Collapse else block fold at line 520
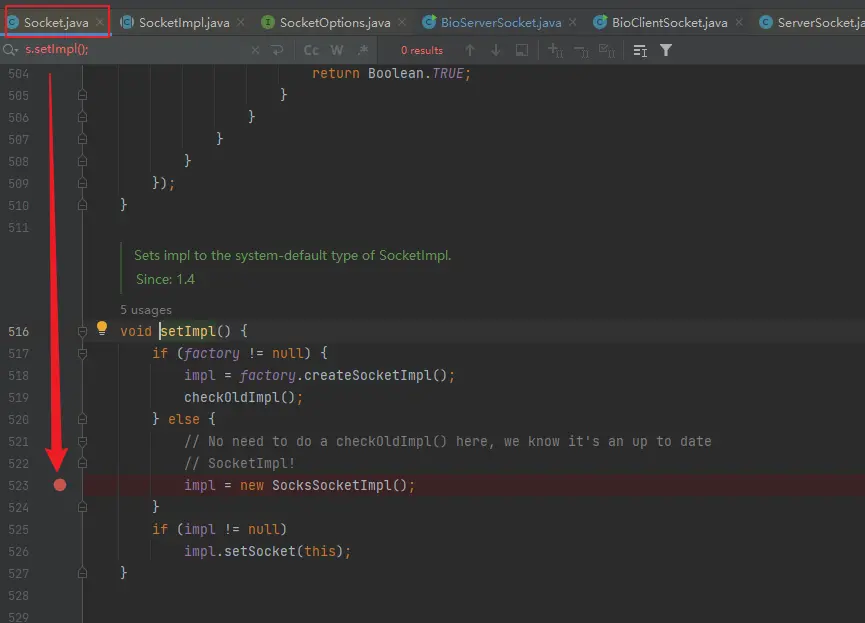Viewport: 865px width, 623px height. point(82,419)
